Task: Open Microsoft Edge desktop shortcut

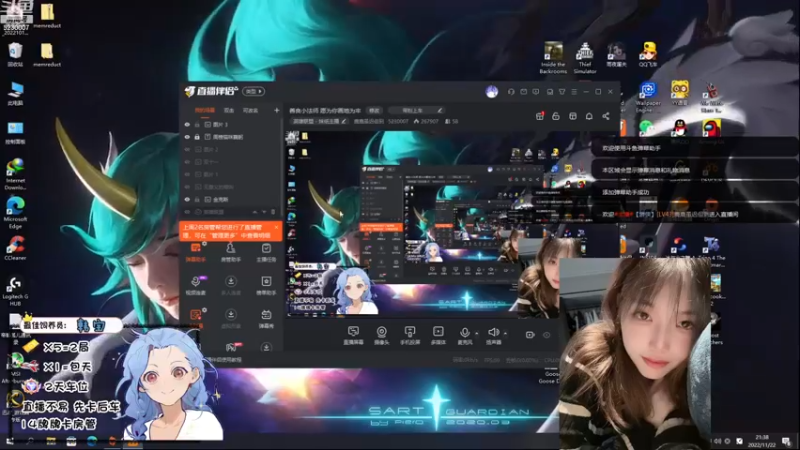Action: coord(15,212)
